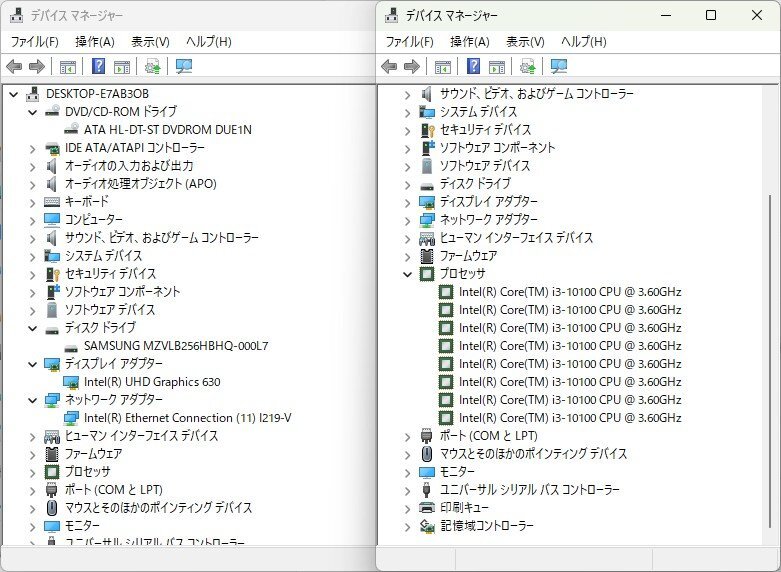781x572 pixels.
Task: Expand ポート (COM と LPT) in right window
Action: click(x=408, y=436)
